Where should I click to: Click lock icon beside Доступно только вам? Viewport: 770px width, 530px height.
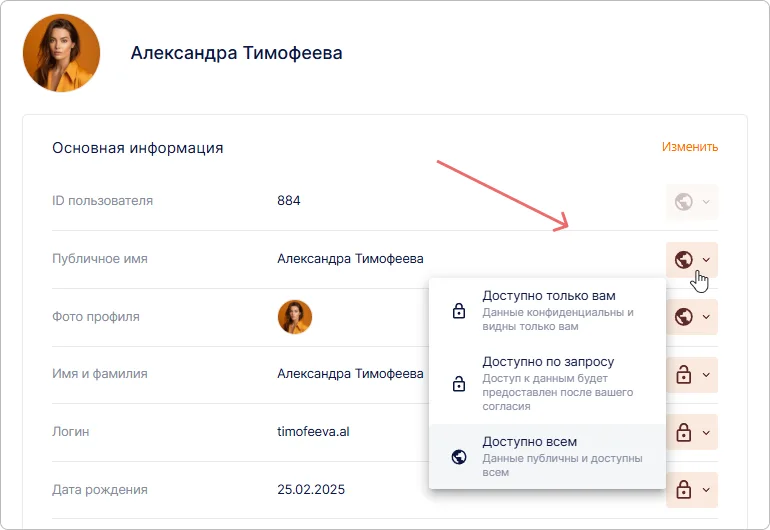(459, 311)
